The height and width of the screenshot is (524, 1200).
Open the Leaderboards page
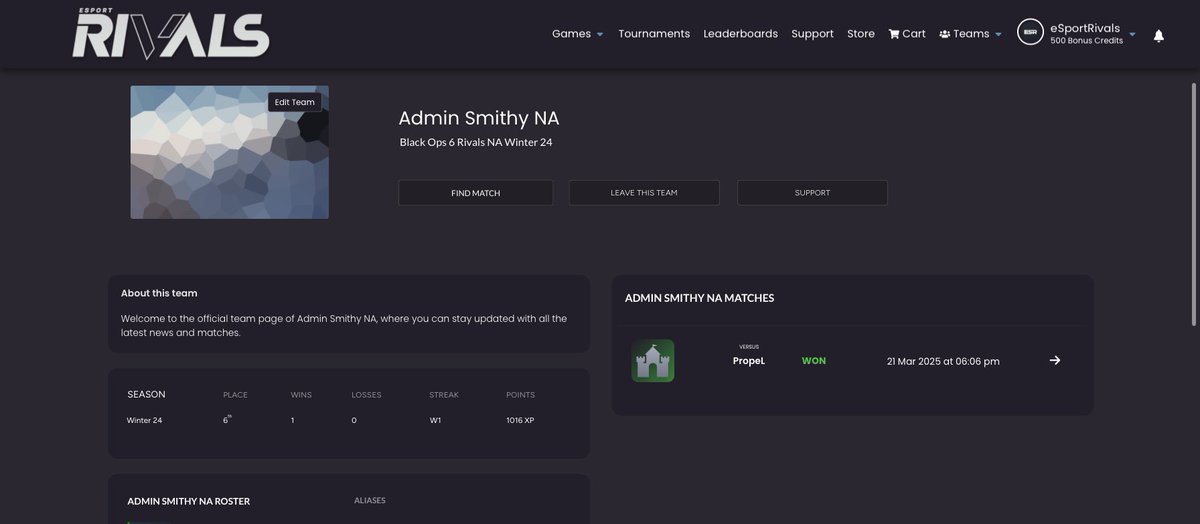[x=740, y=34]
